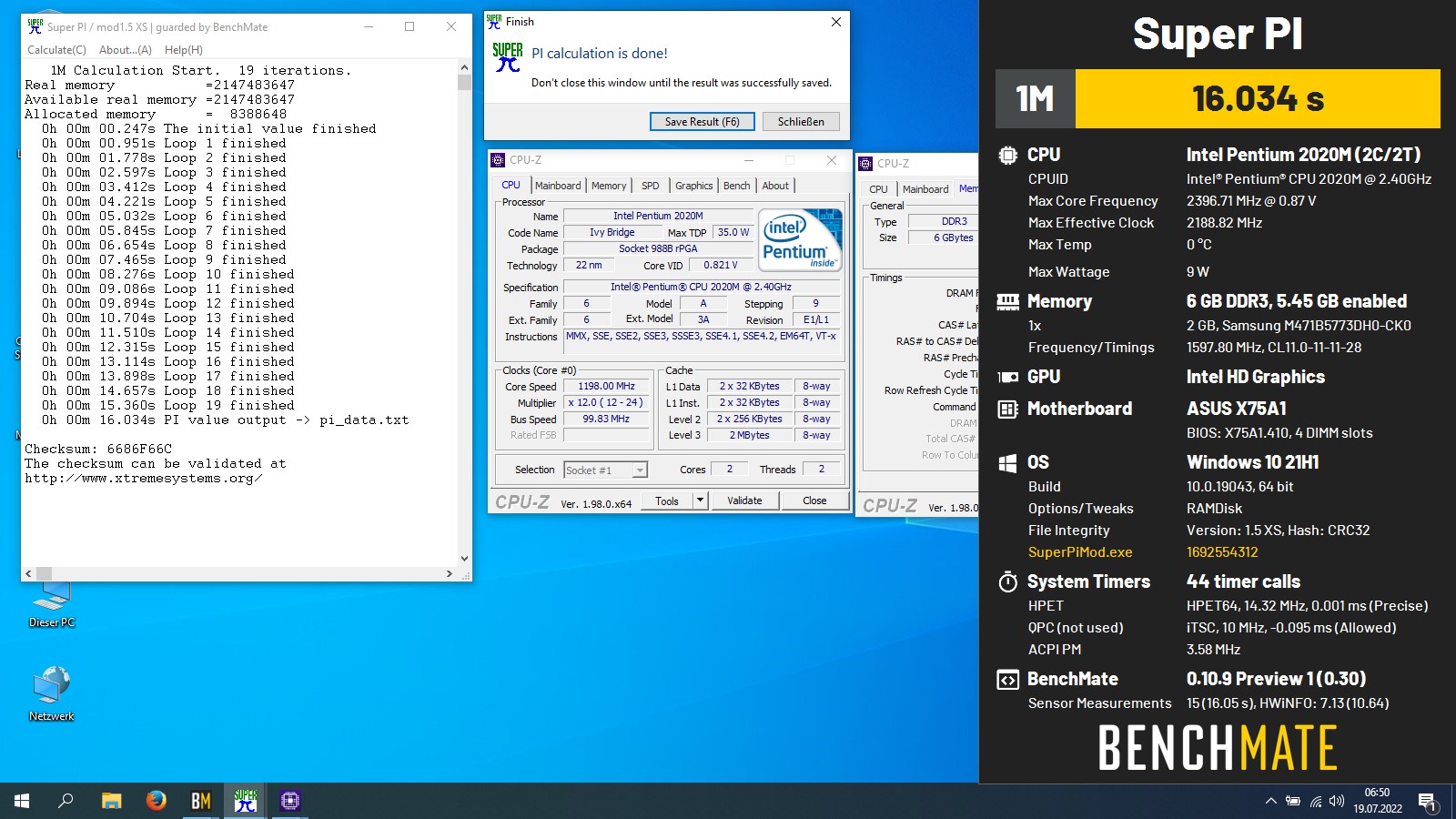1456x819 pixels.
Task: Open the Calculate(C) menu
Action: pyautogui.click(x=56, y=50)
